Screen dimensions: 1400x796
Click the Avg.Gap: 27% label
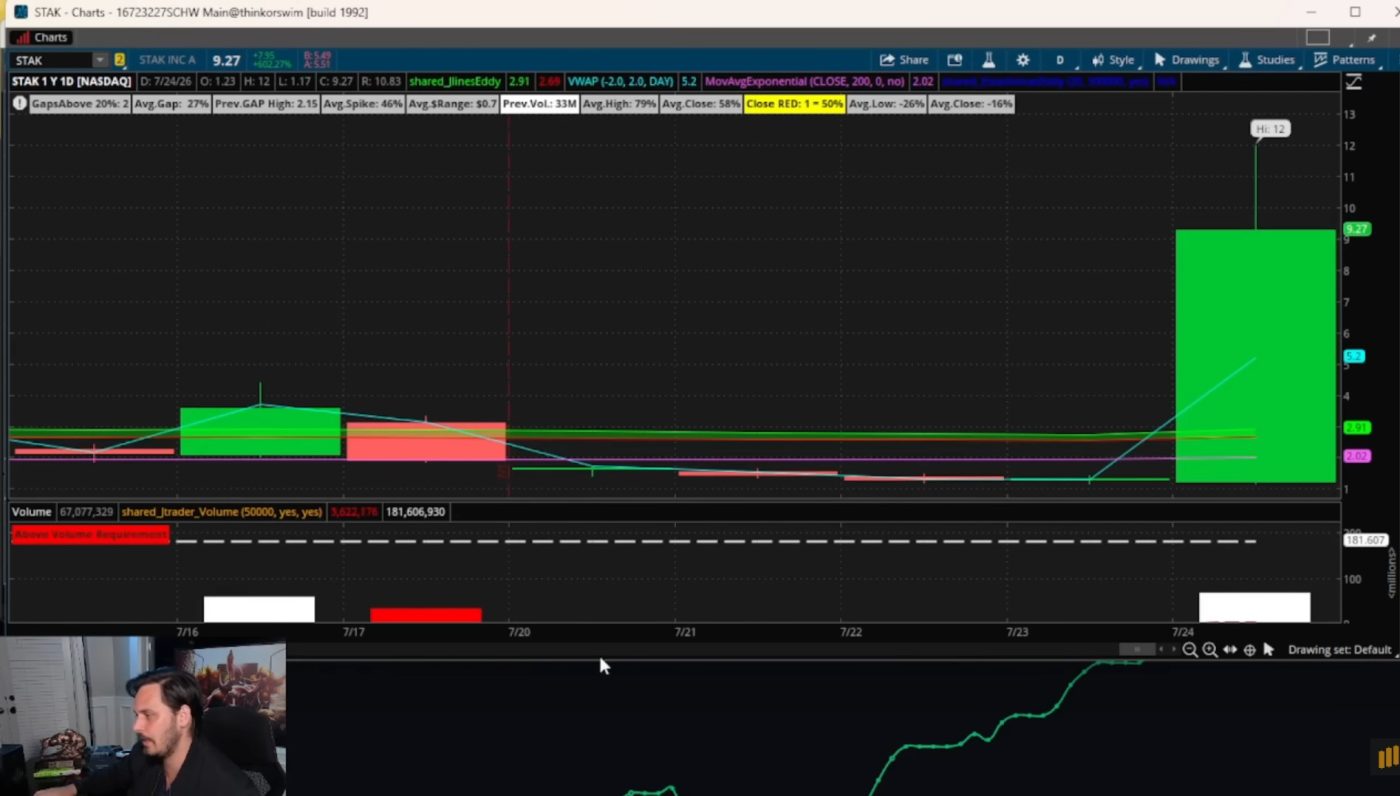[x=171, y=103]
